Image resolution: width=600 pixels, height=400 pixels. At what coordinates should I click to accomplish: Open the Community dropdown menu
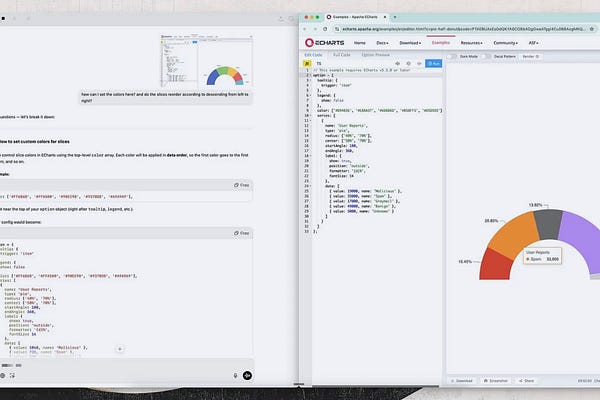tap(505, 43)
